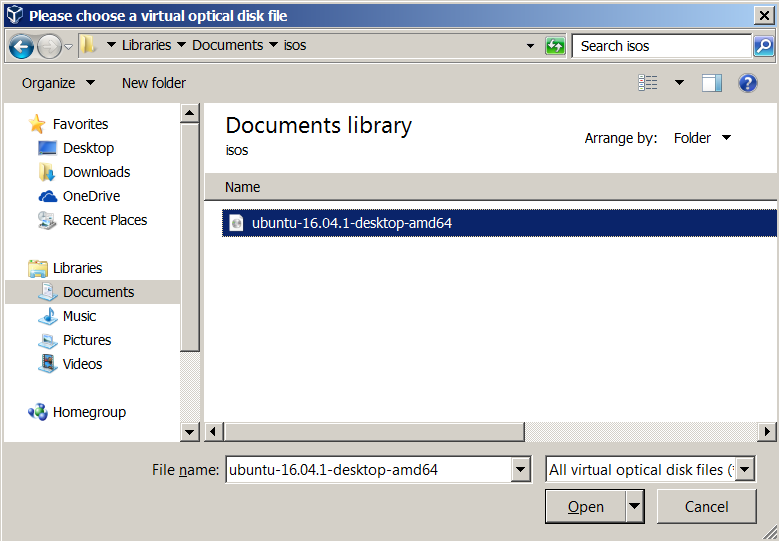Click the Forward navigation arrow

49,47
